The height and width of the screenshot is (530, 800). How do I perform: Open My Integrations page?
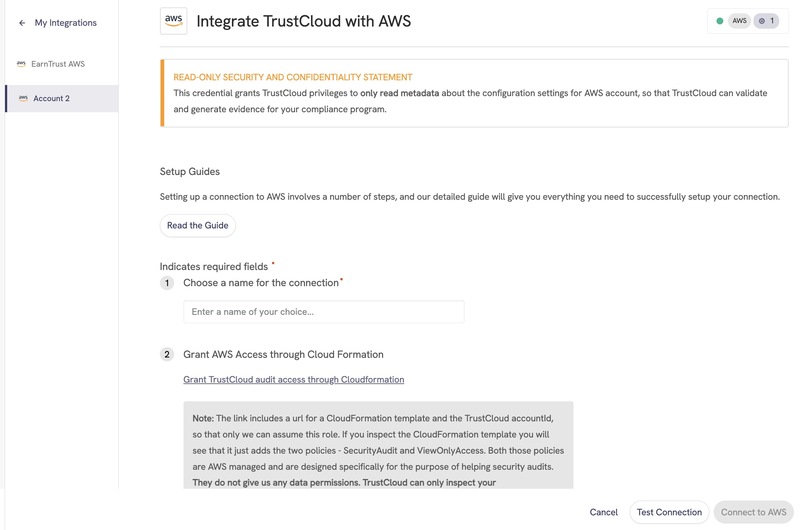click(65, 23)
